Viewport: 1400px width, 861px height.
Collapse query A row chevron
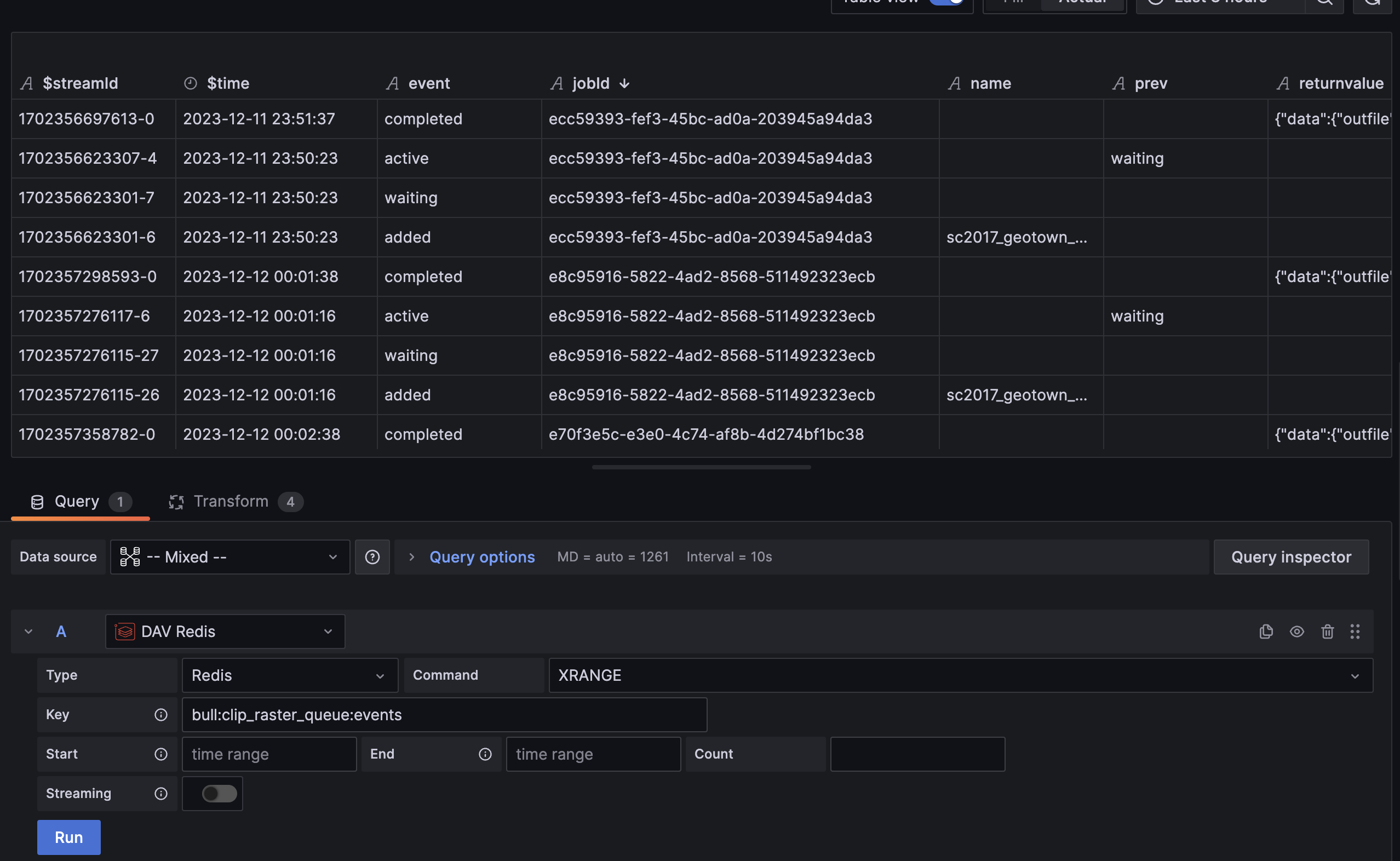click(28, 632)
